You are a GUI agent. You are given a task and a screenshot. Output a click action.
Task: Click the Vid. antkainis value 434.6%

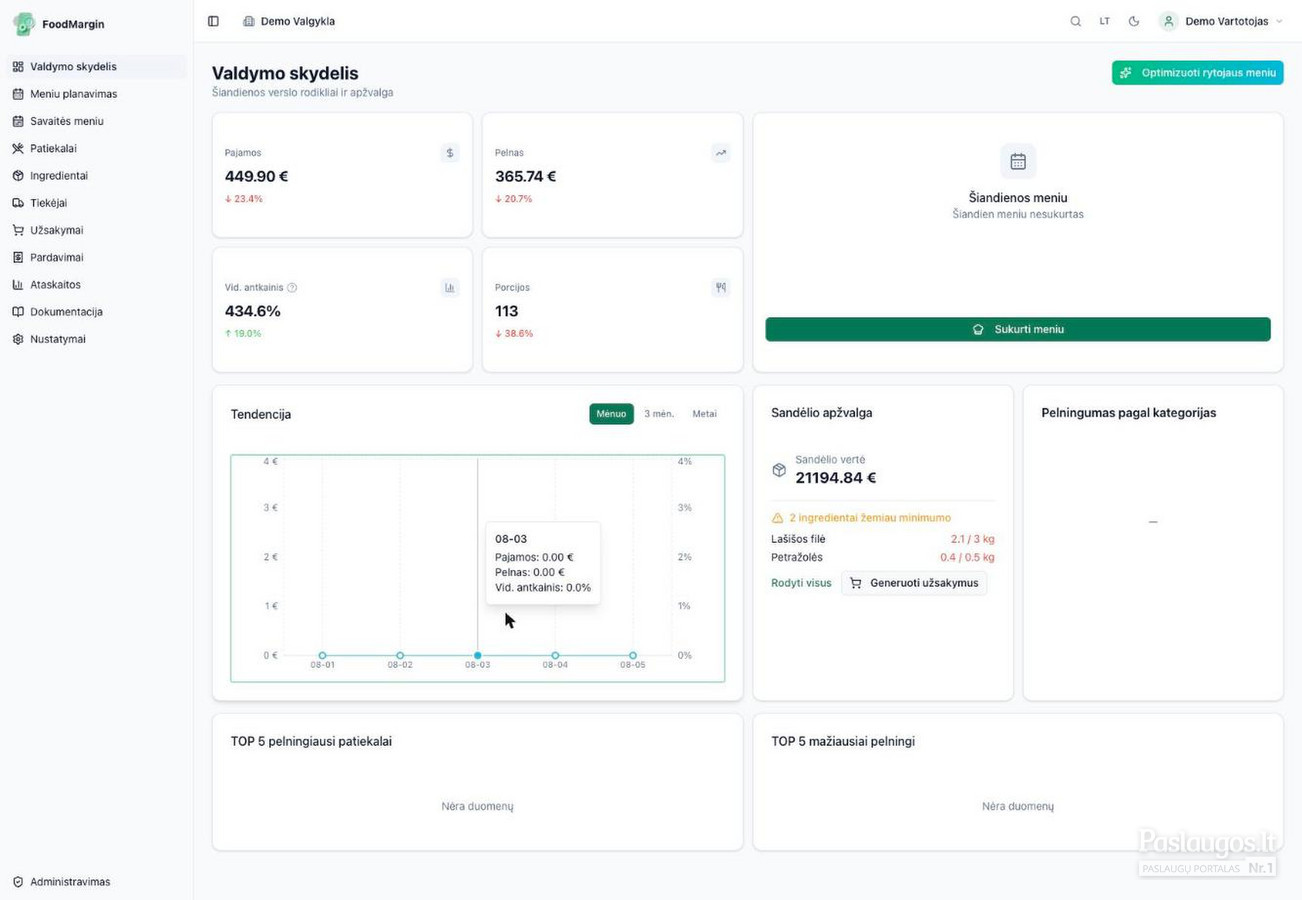pyautogui.click(x=253, y=311)
